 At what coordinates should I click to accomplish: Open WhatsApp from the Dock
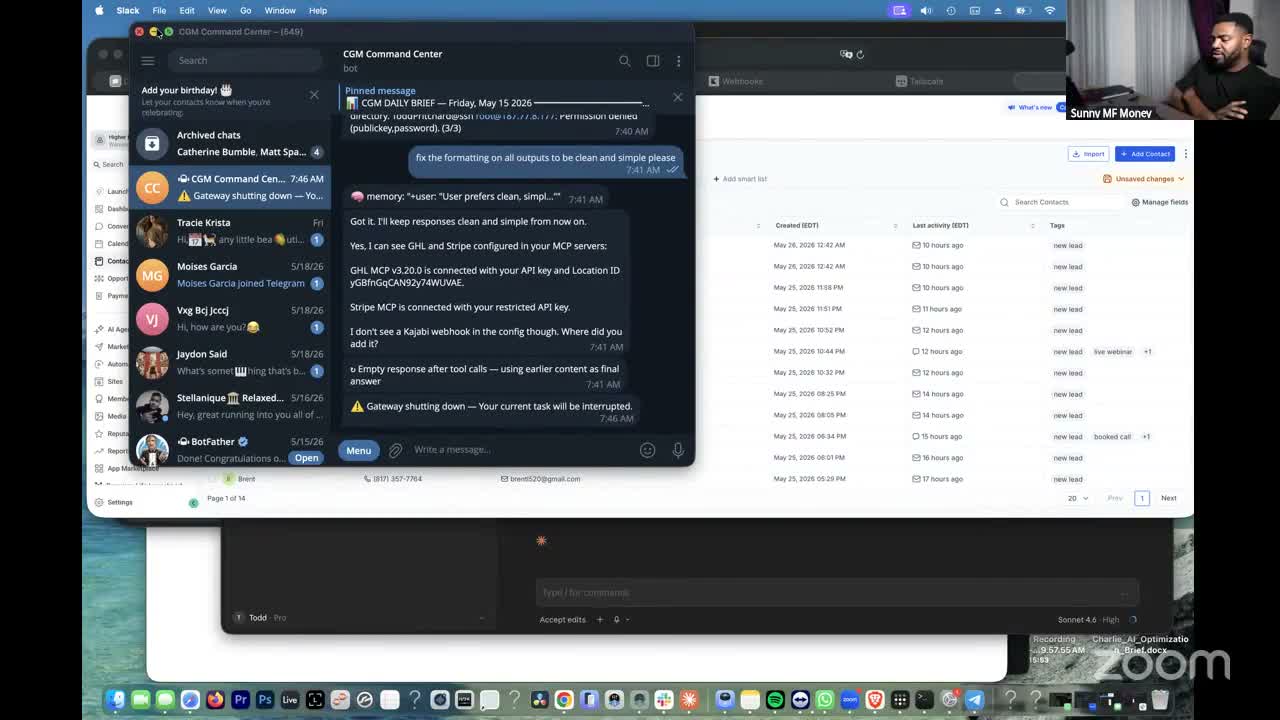coord(825,700)
